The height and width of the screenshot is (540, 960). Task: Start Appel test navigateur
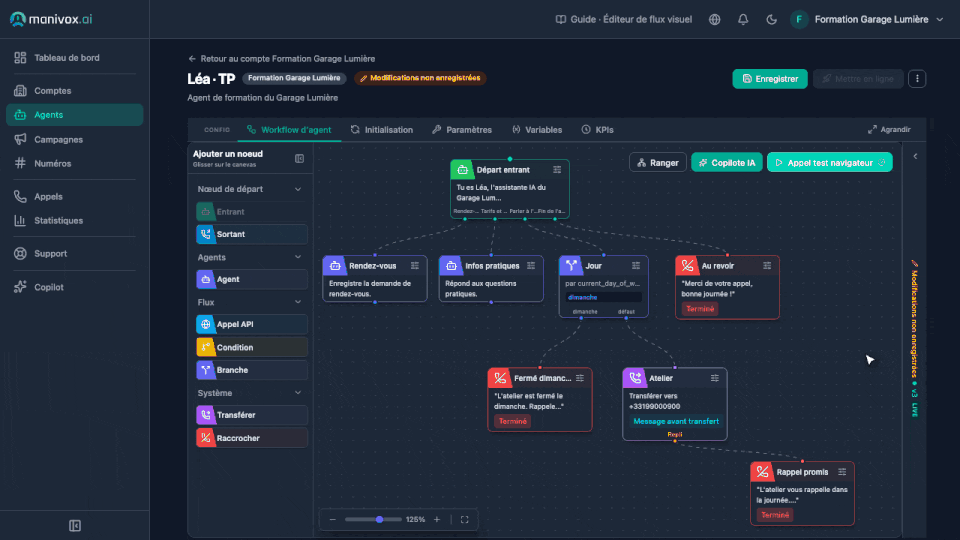[x=830, y=163]
